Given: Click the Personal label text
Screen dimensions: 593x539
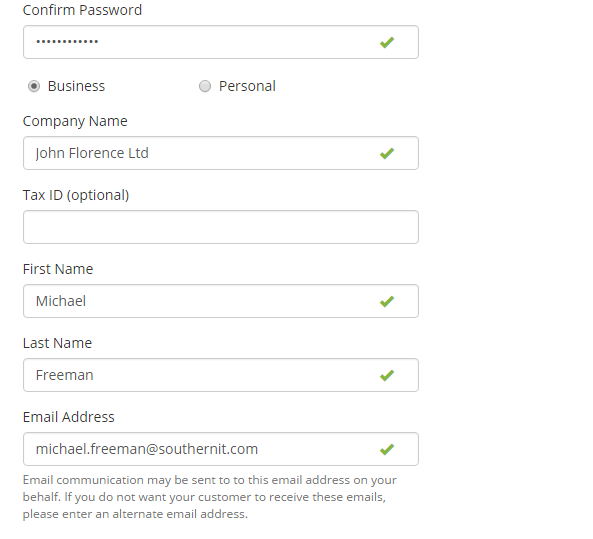Looking at the screenshot, I should (247, 86).
